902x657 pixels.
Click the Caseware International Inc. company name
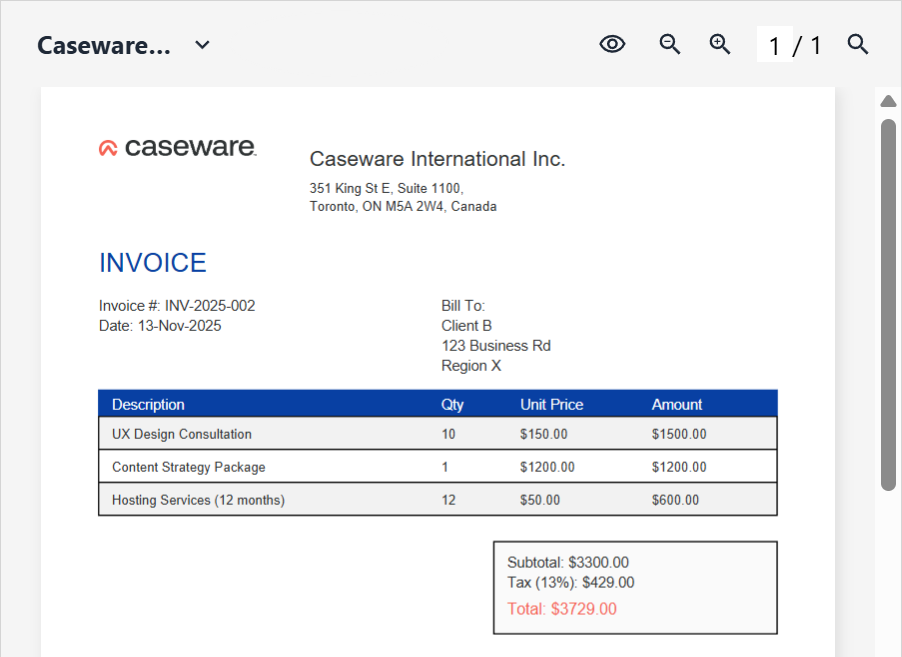tap(437, 159)
